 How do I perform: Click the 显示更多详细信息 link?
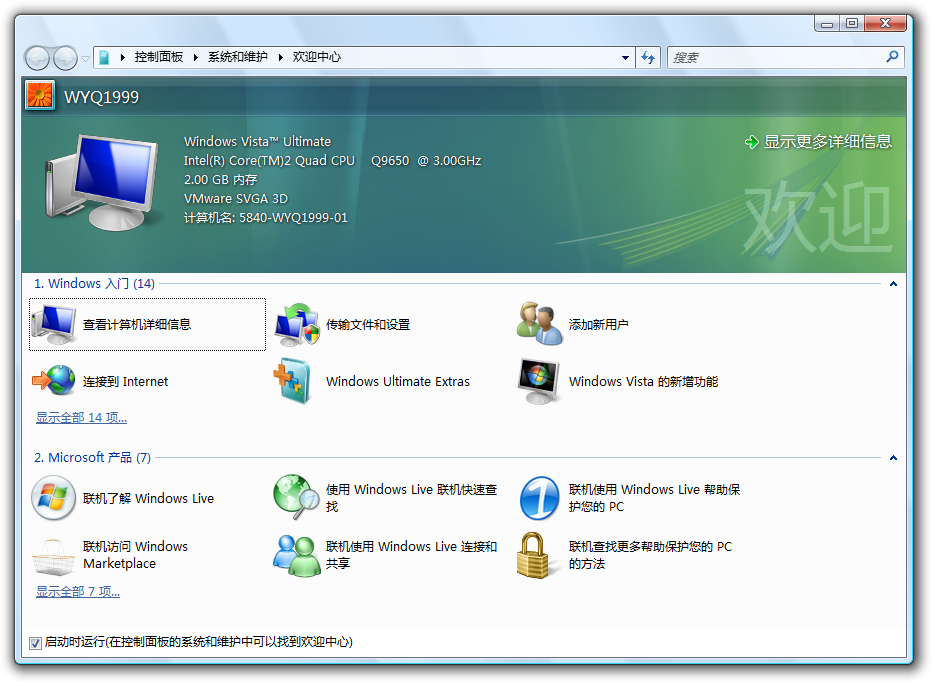(827, 142)
